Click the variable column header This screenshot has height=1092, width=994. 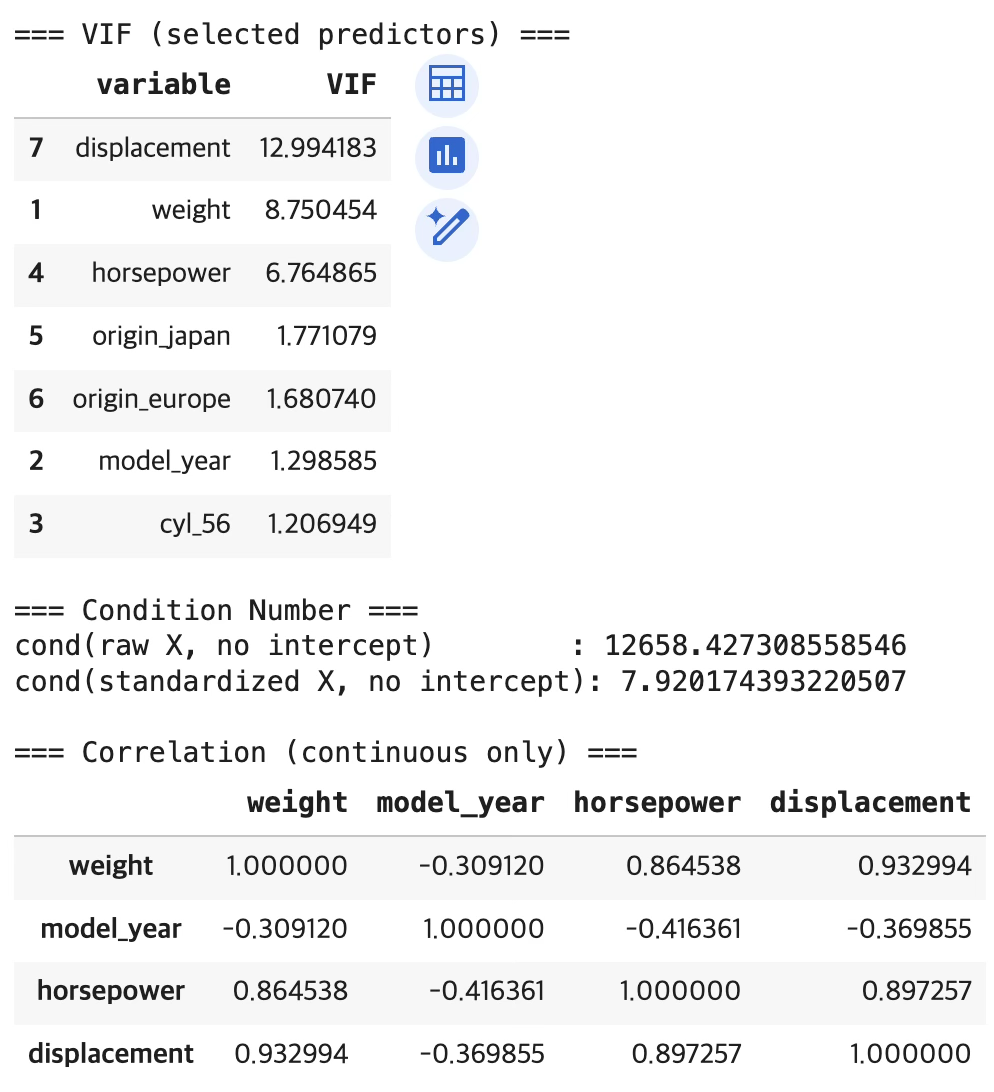pos(163,84)
